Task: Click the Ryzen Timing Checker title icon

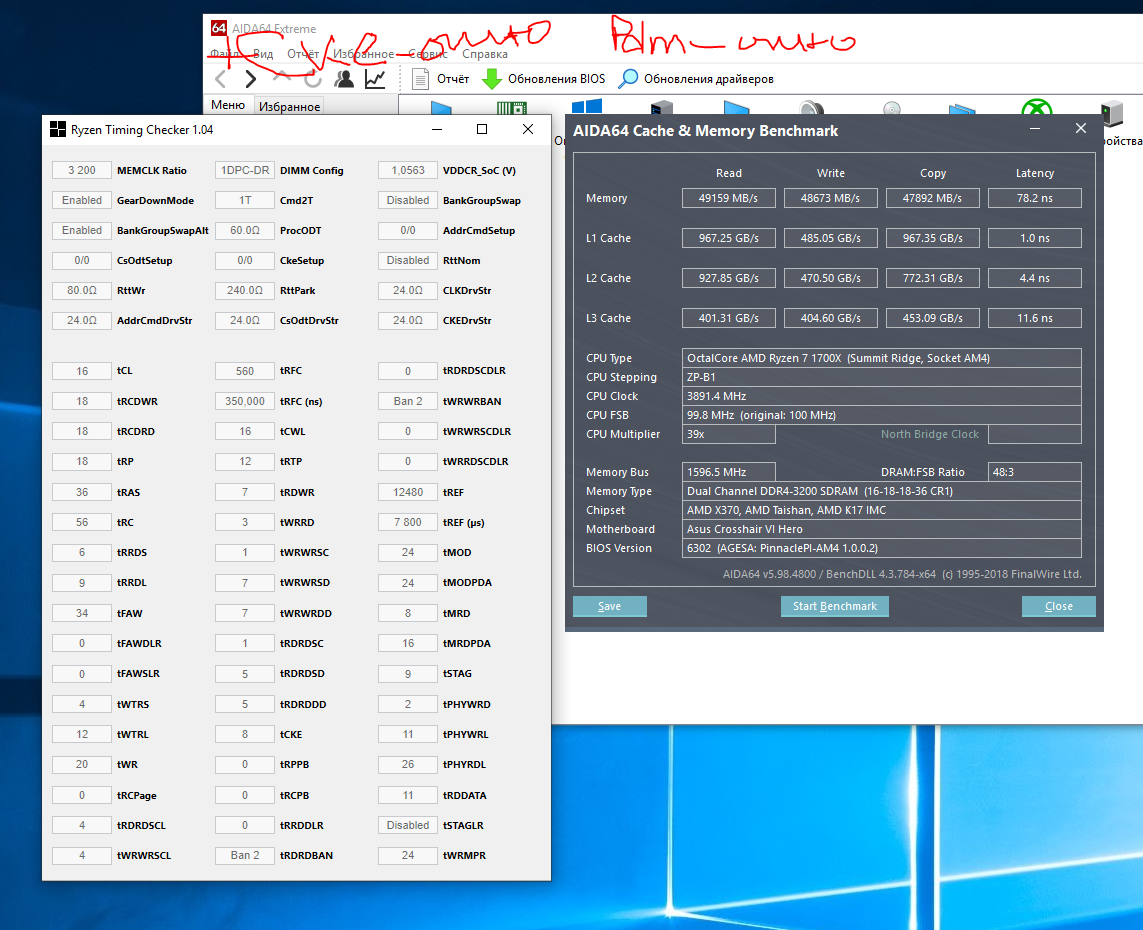Action: (x=57, y=130)
